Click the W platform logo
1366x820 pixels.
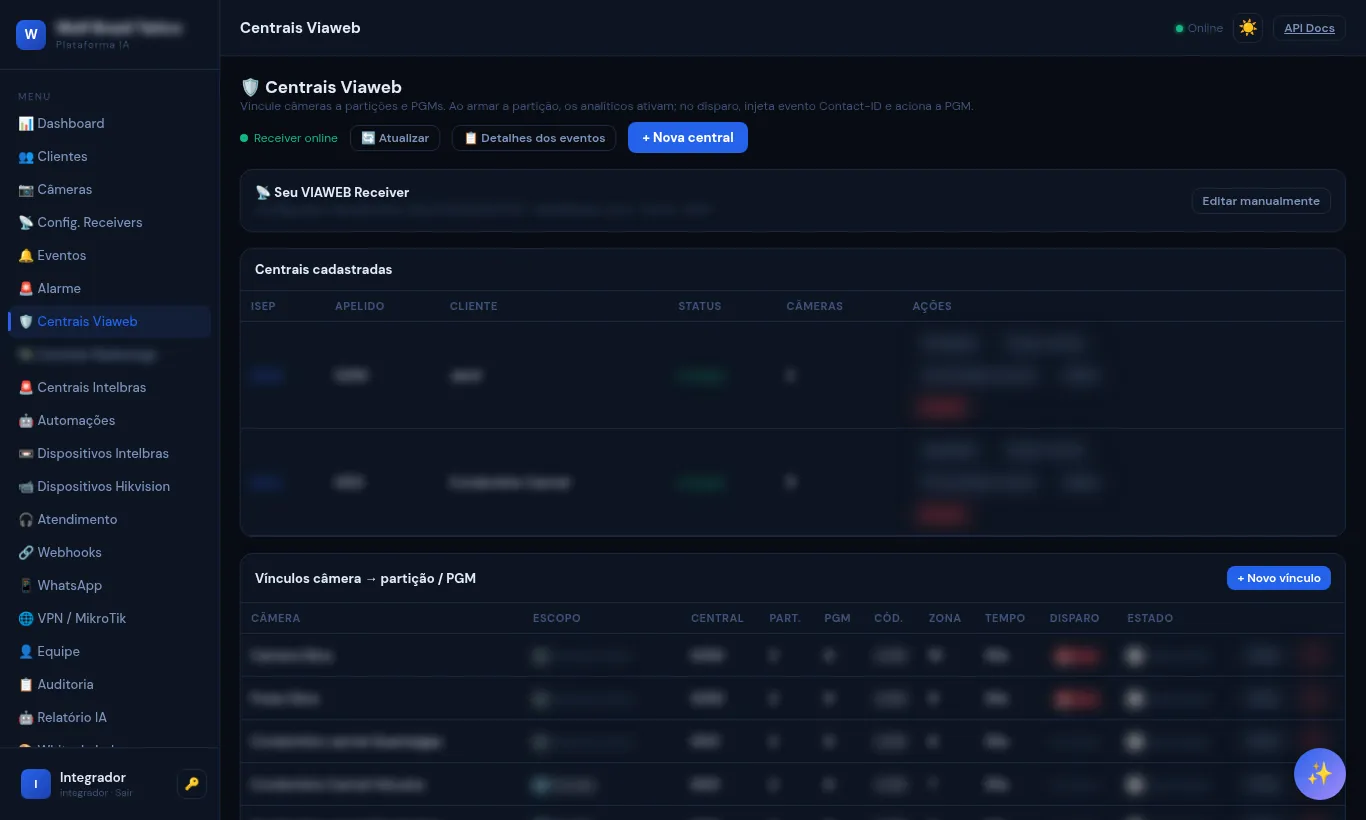coord(31,34)
